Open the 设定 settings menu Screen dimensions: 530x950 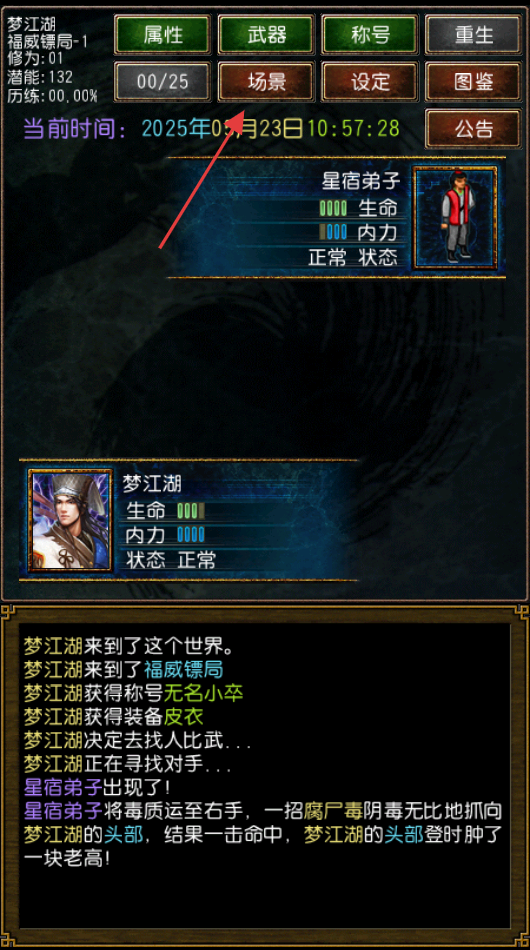[370, 81]
